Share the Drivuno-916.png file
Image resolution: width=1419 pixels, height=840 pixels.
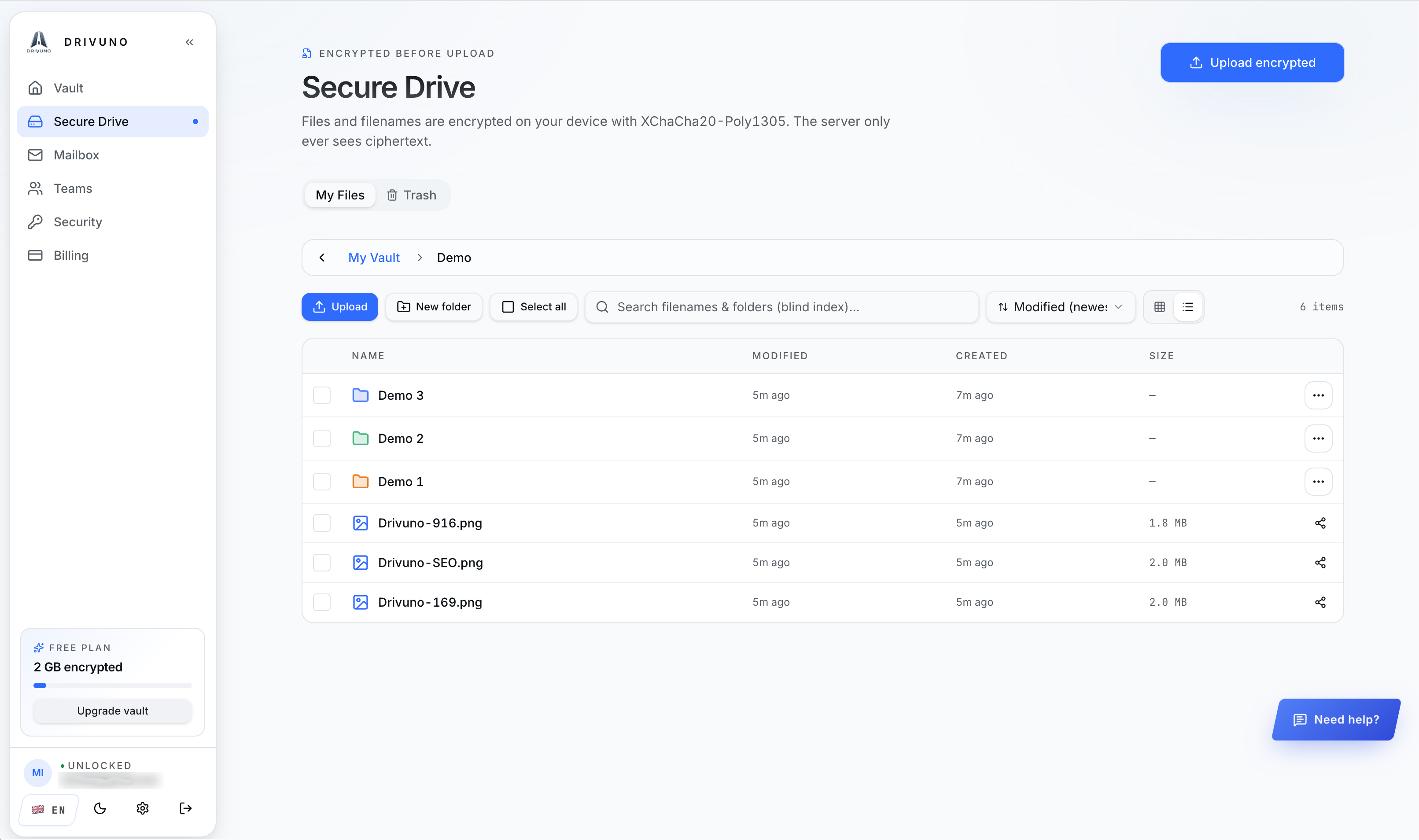click(x=1320, y=523)
